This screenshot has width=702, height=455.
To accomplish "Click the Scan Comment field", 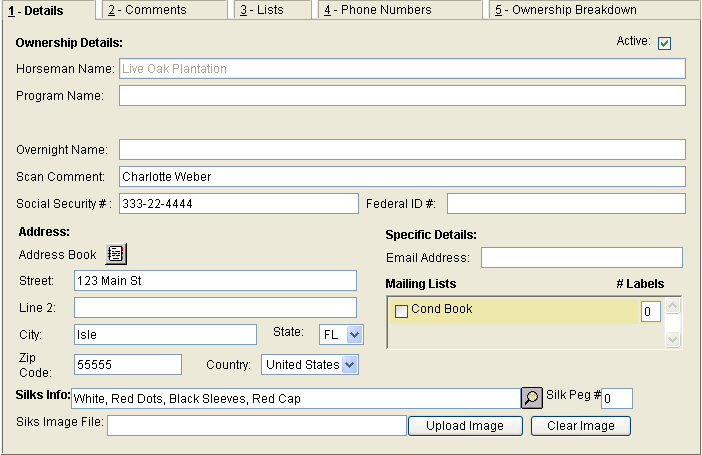I will pos(401,177).
